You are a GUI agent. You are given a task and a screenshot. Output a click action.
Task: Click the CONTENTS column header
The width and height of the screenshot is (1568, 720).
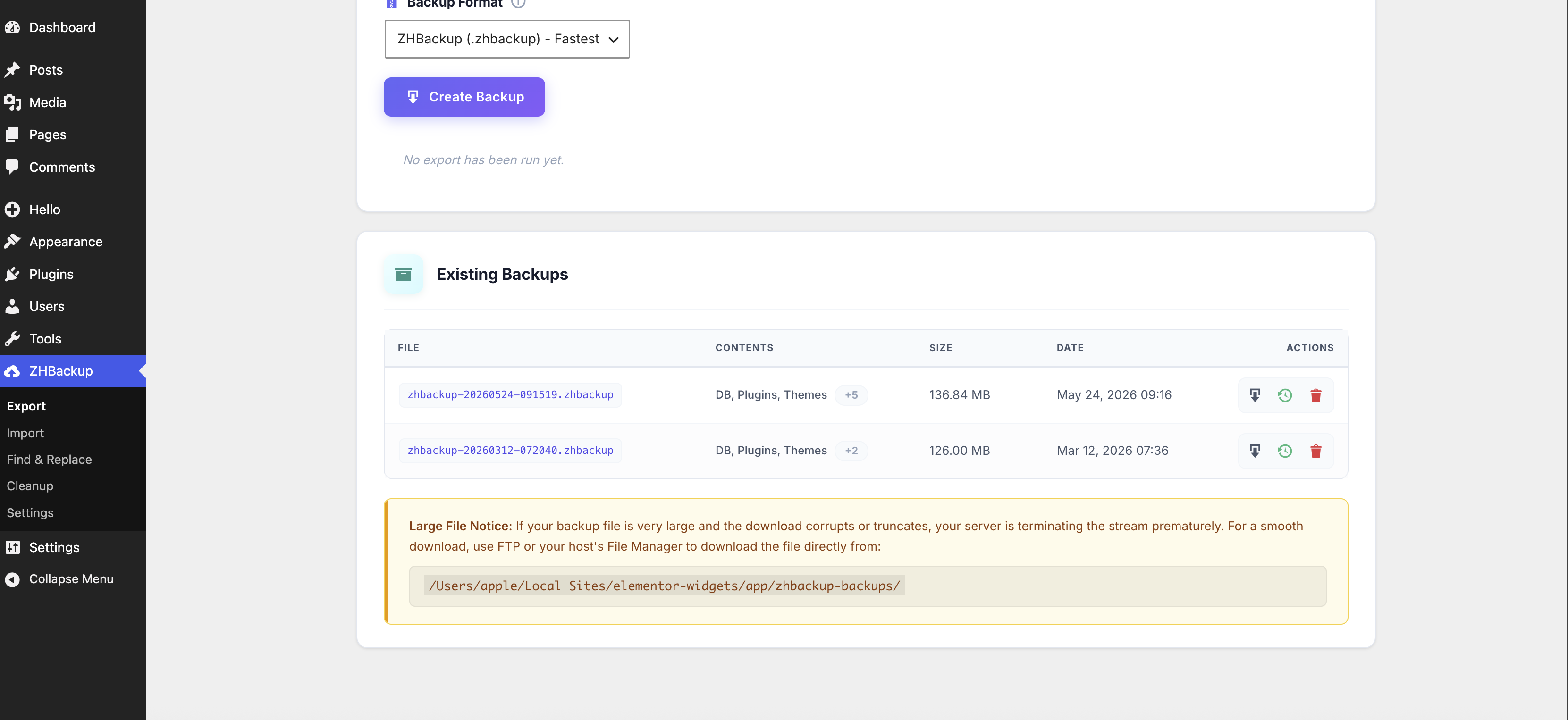click(744, 348)
